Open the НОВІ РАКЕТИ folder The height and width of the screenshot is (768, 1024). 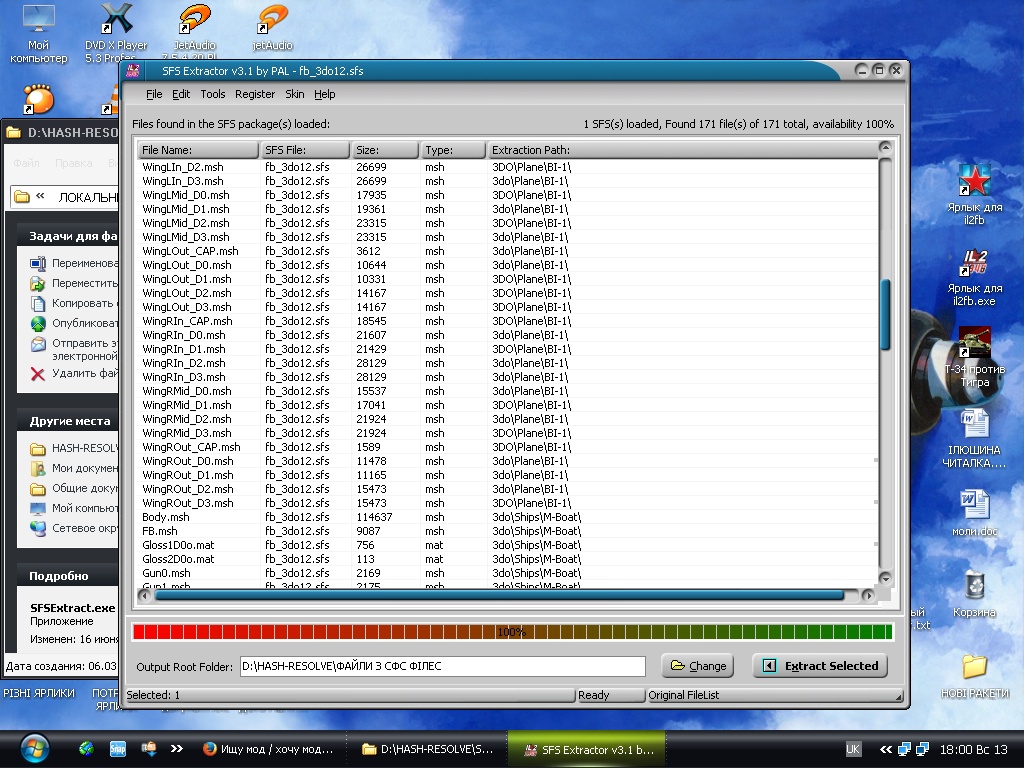click(974, 676)
